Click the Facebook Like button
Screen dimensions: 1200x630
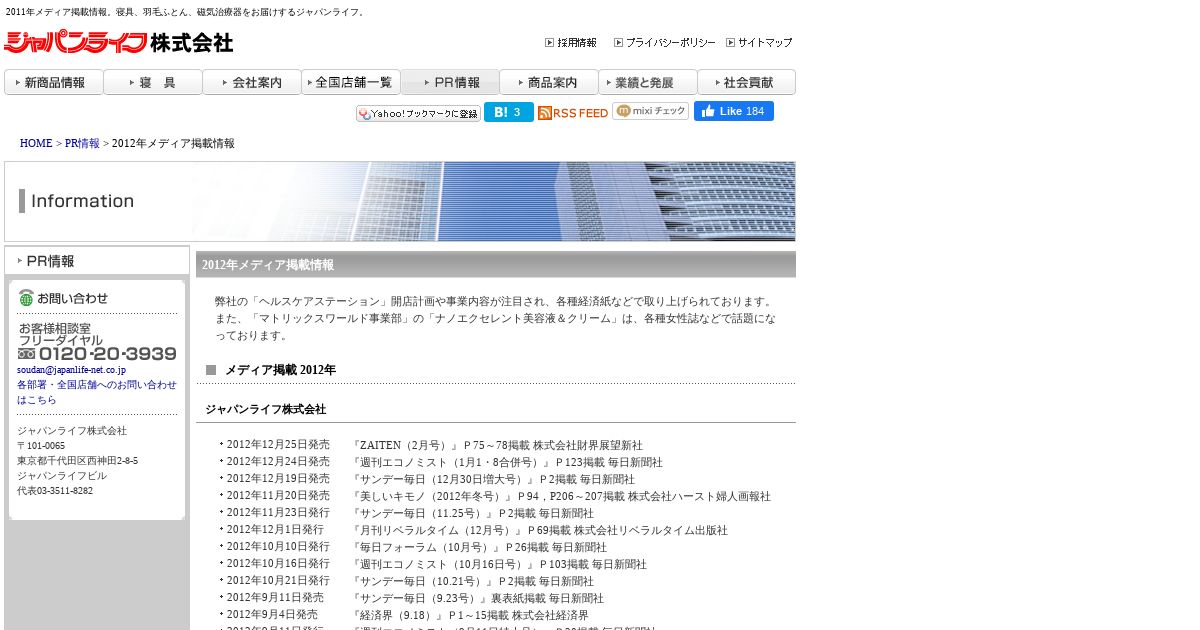[734, 111]
